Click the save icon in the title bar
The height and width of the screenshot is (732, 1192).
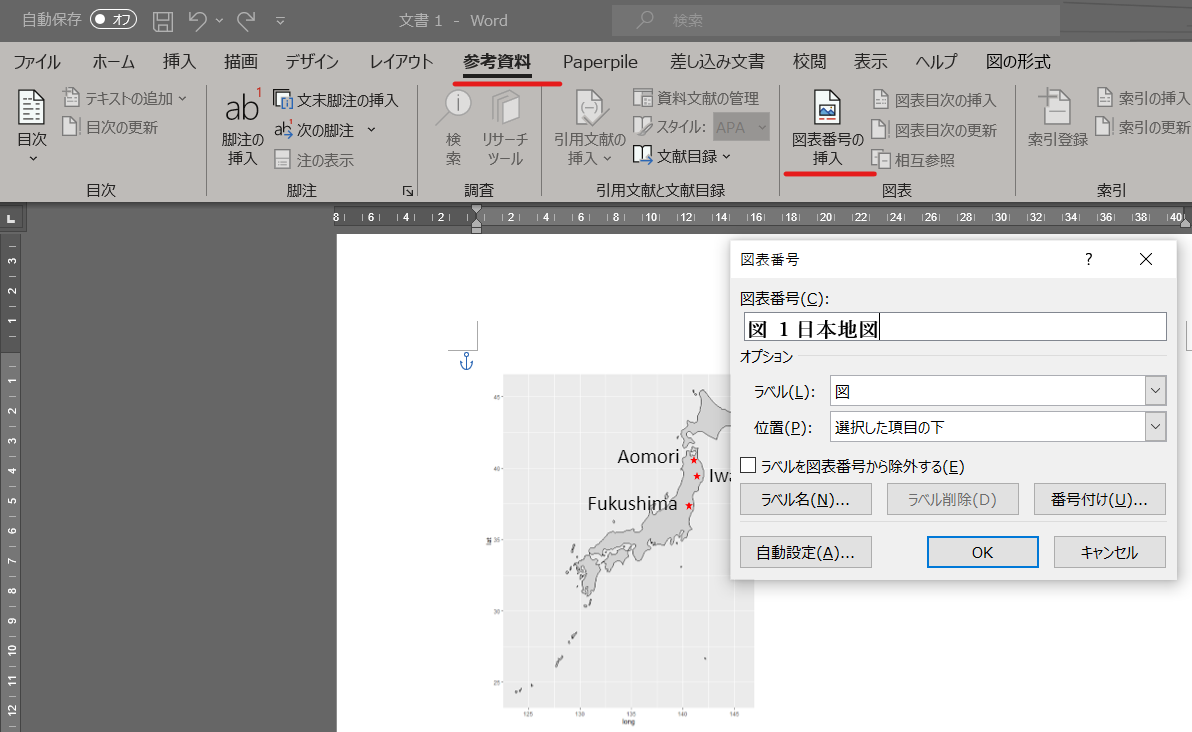[x=163, y=21]
